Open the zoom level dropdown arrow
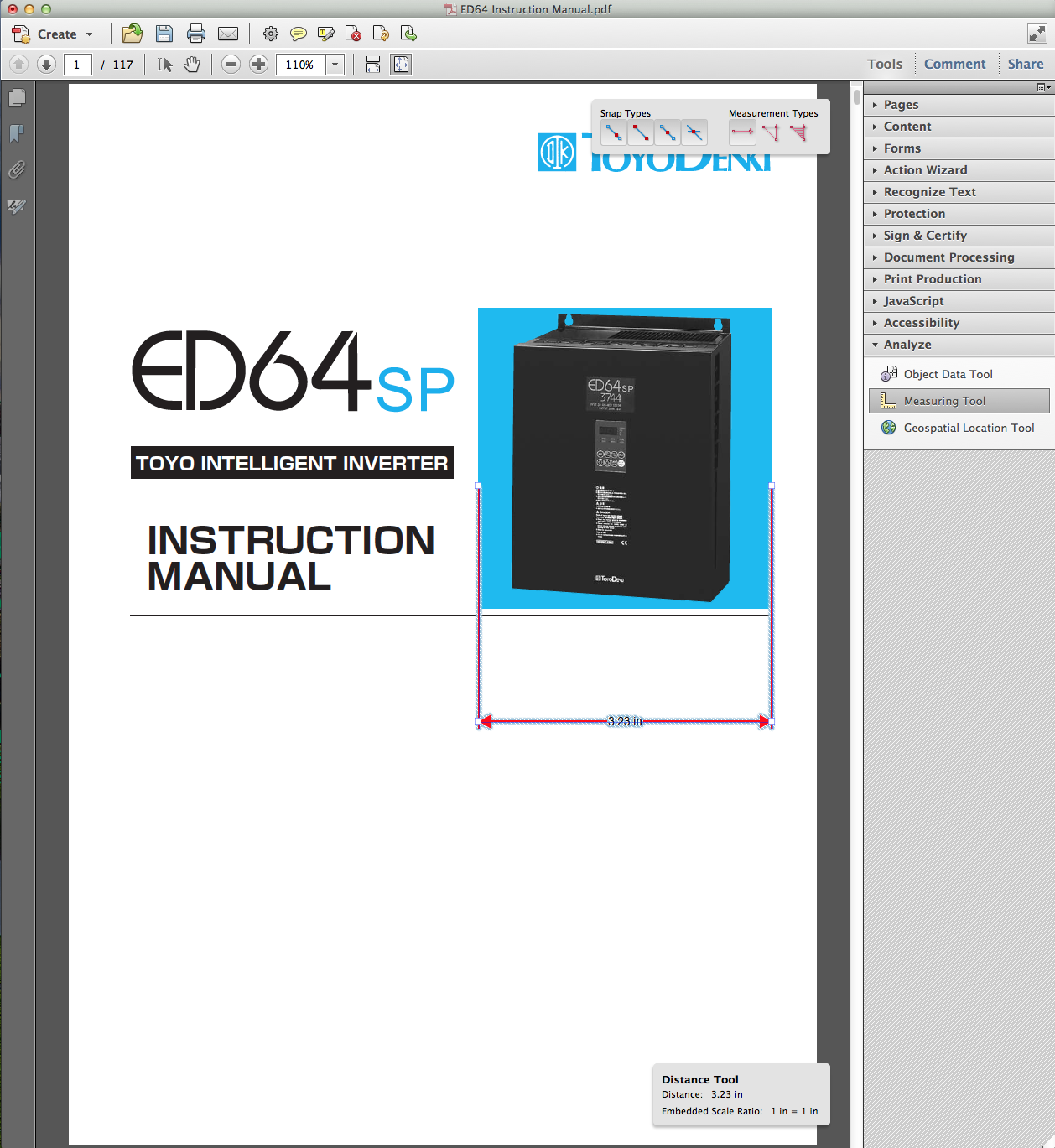 coord(335,65)
